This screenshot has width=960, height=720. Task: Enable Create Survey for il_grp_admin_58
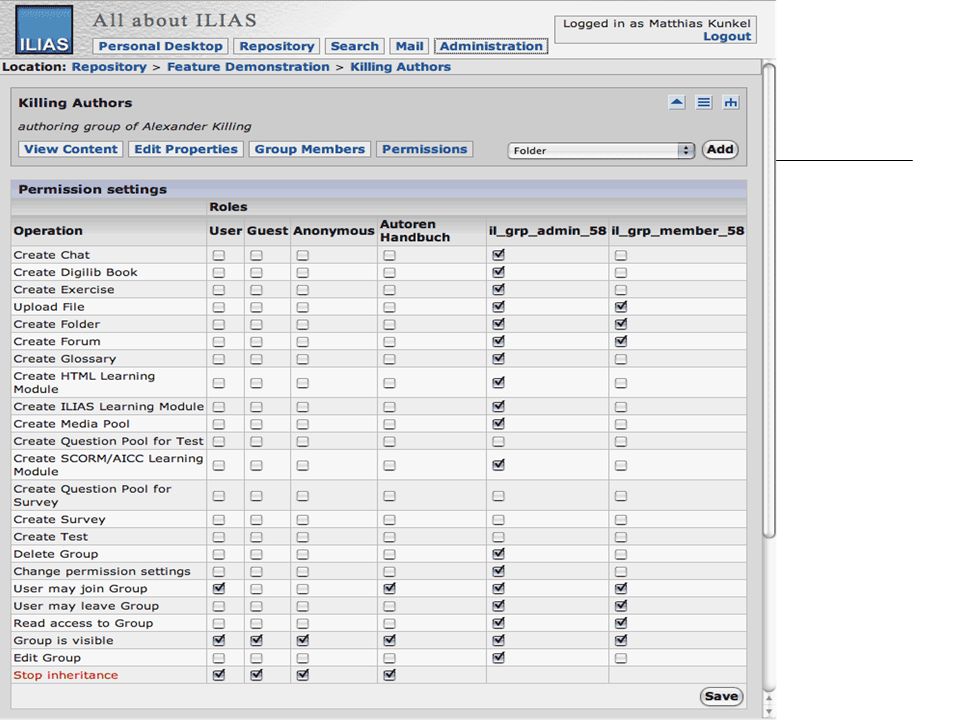tap(498, 520)
